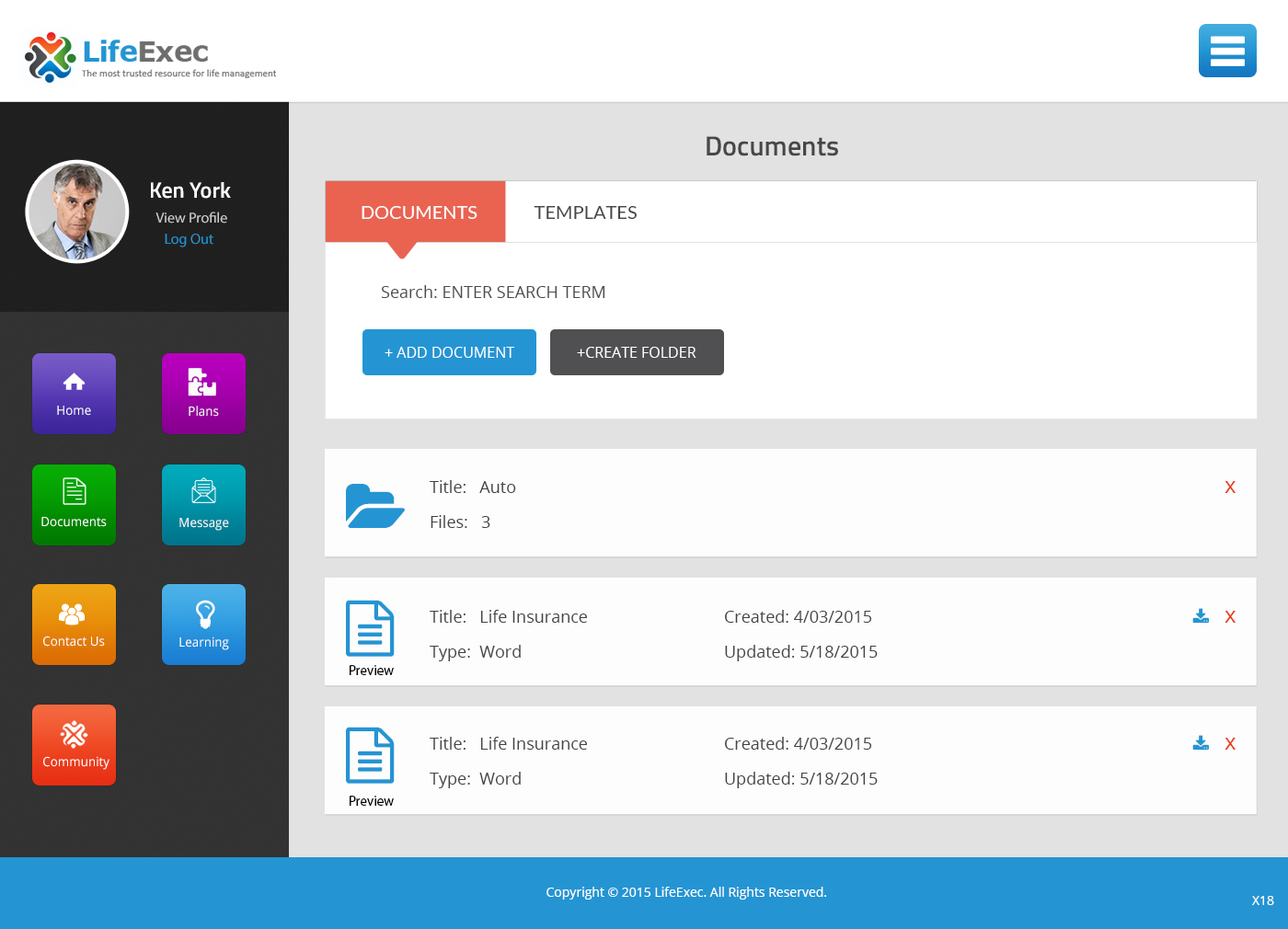Open the Plans tile

tap(203, 394)
